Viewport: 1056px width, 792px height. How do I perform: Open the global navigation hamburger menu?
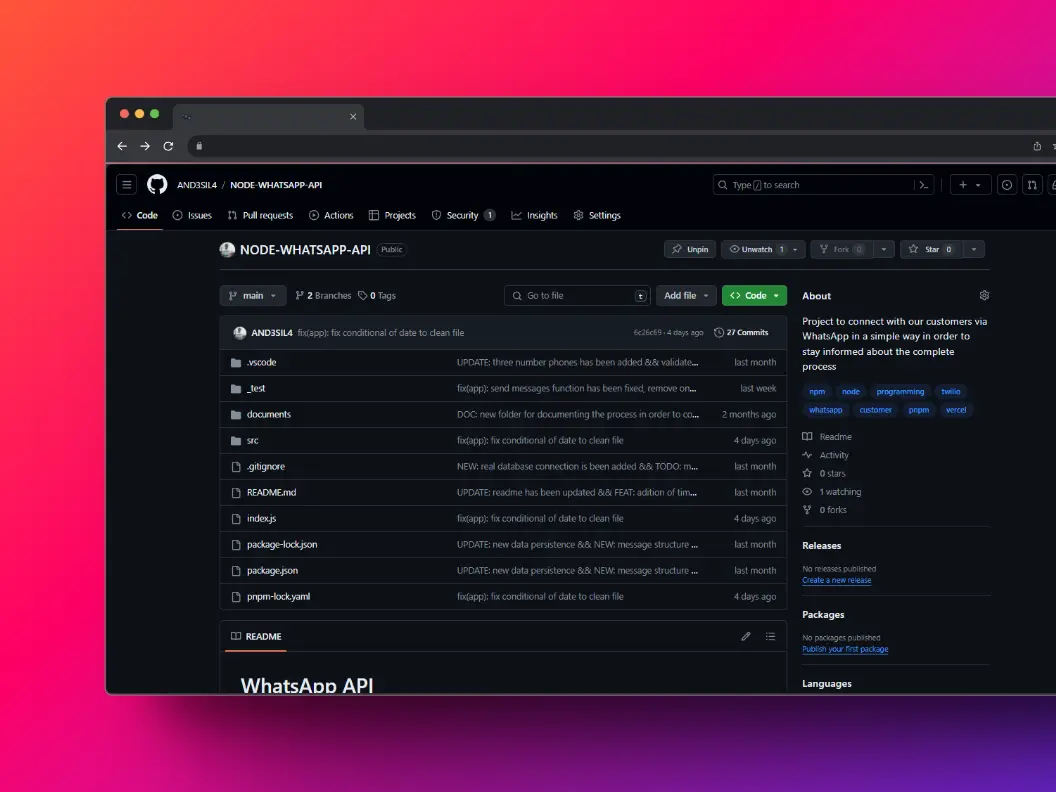coord(126,184)
